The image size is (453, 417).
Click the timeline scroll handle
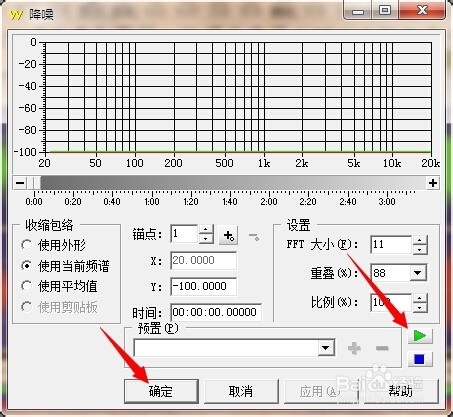pyautogui.click(x=34, y=183)
